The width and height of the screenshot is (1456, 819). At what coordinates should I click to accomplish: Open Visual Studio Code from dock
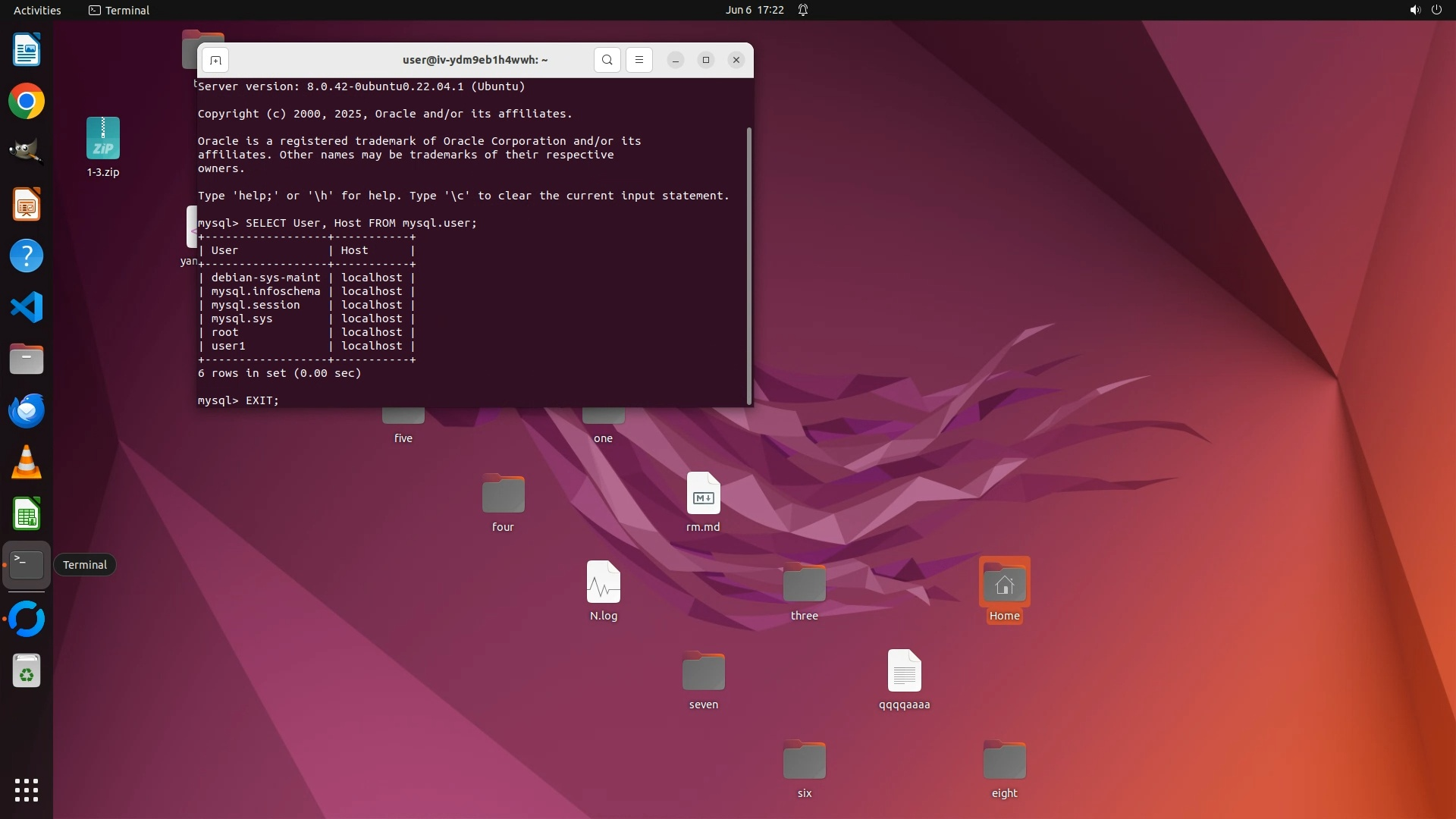[x=27, y=308]
